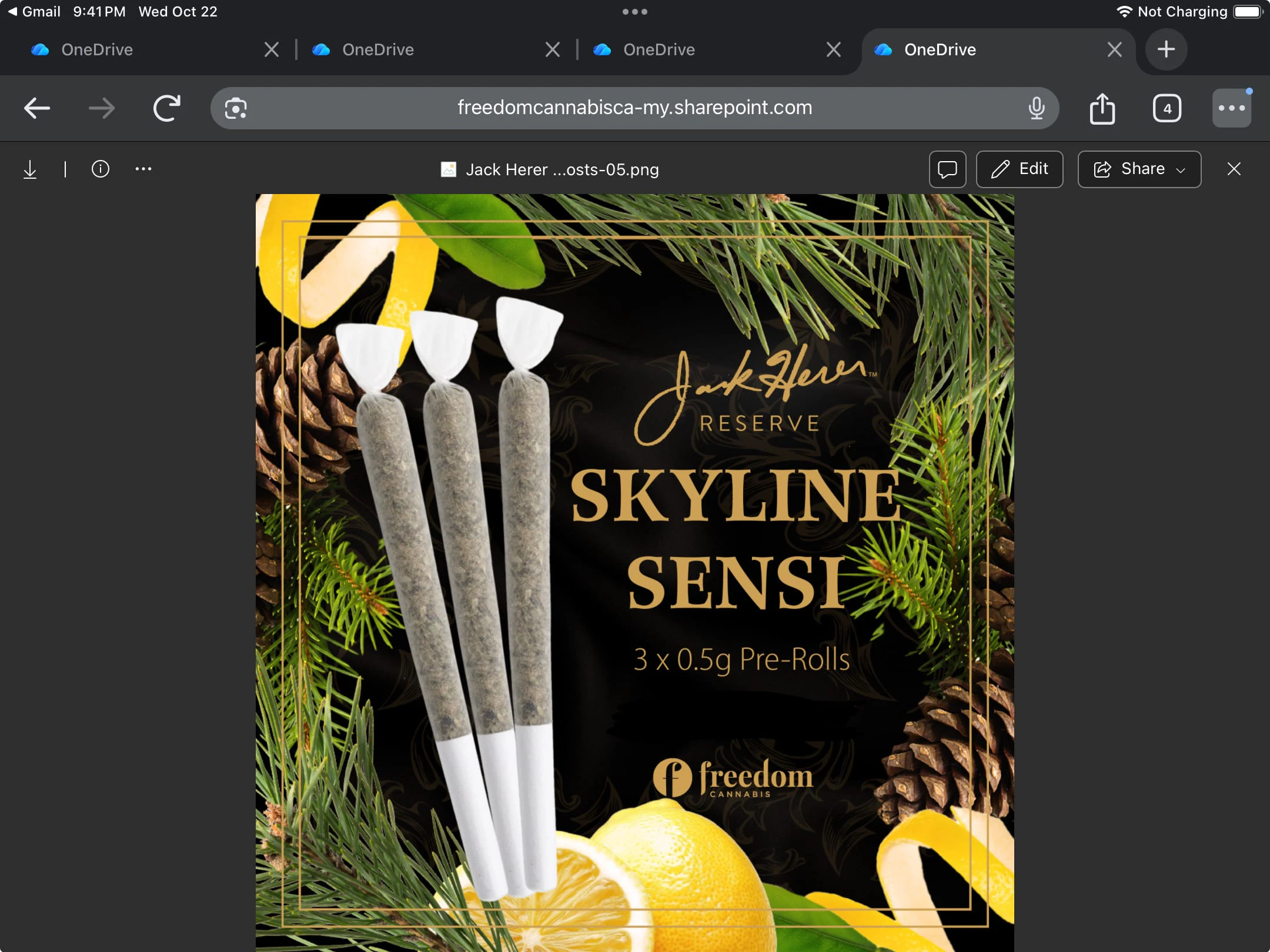Reload the current page

pyautogui.click(x=166, y=108)
